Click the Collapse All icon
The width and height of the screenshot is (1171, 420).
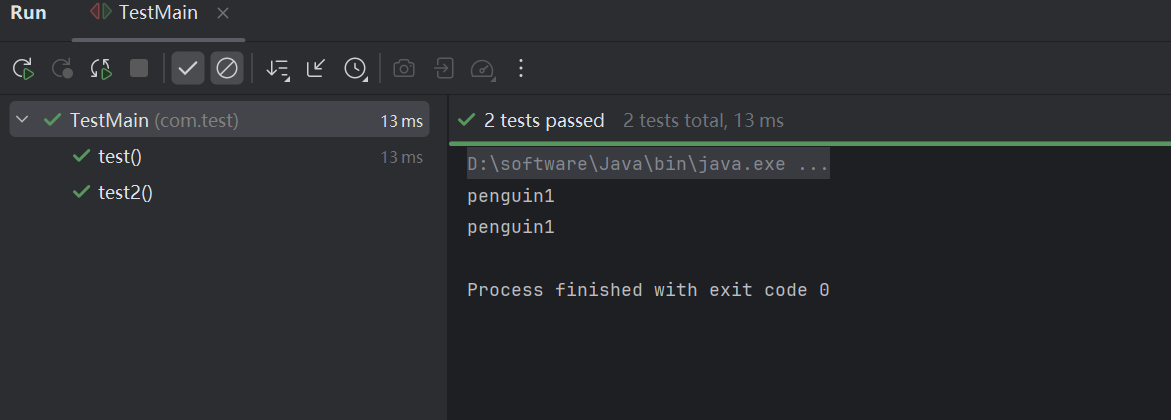[x=316, y=69]
